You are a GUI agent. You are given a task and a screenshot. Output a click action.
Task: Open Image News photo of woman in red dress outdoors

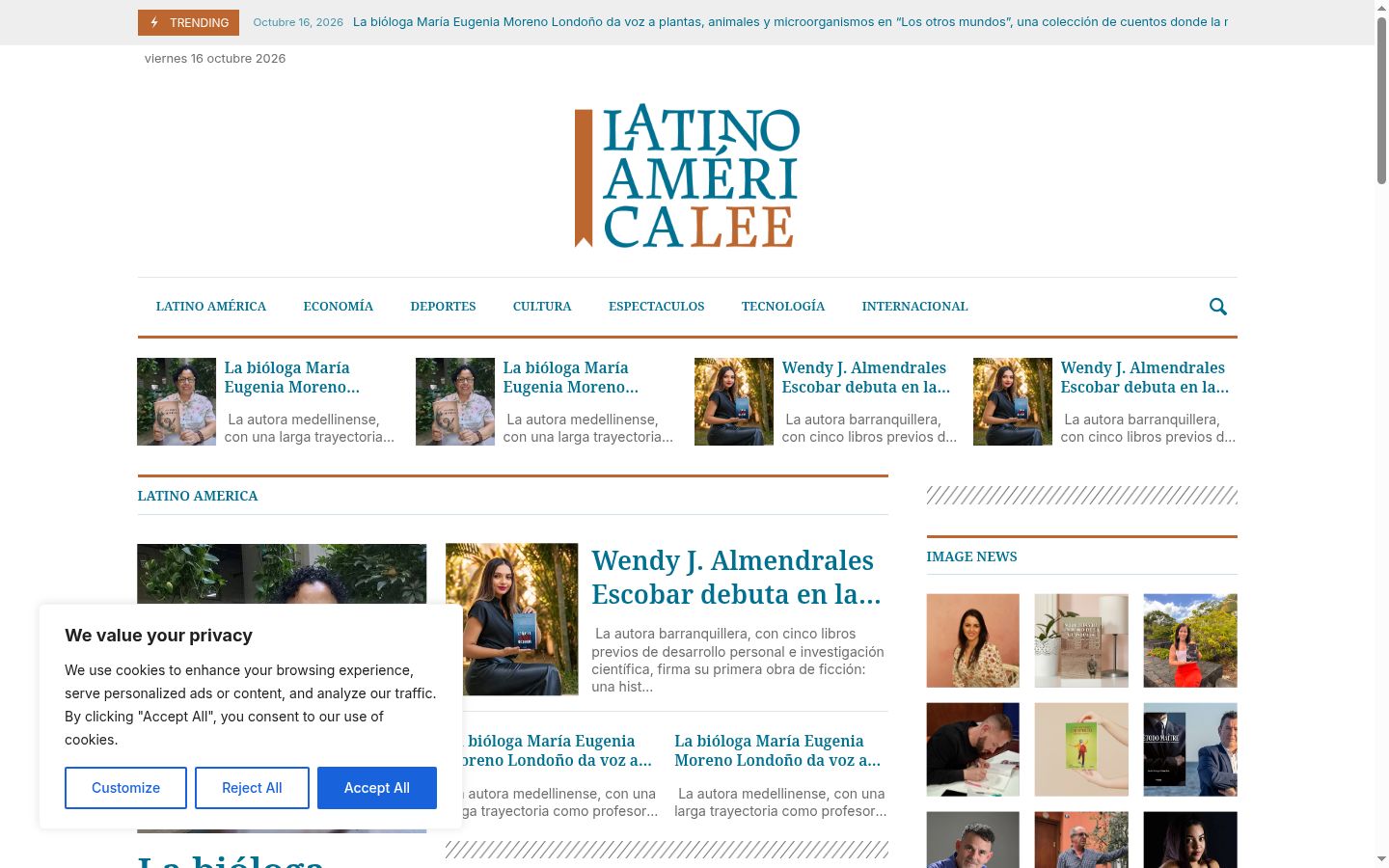[1190, 640]
